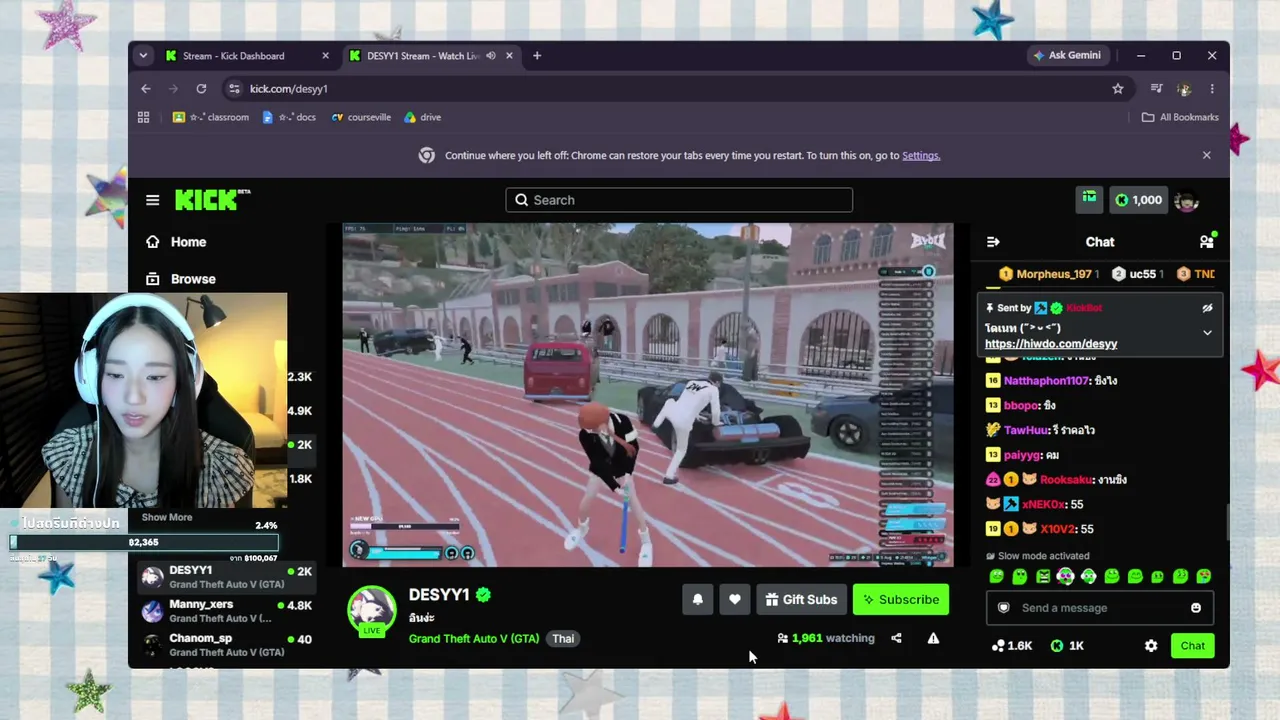Open a new browser tab
Image resolution: width=1280 pixels, height=720 pixels.
click(x=537, y=56)
